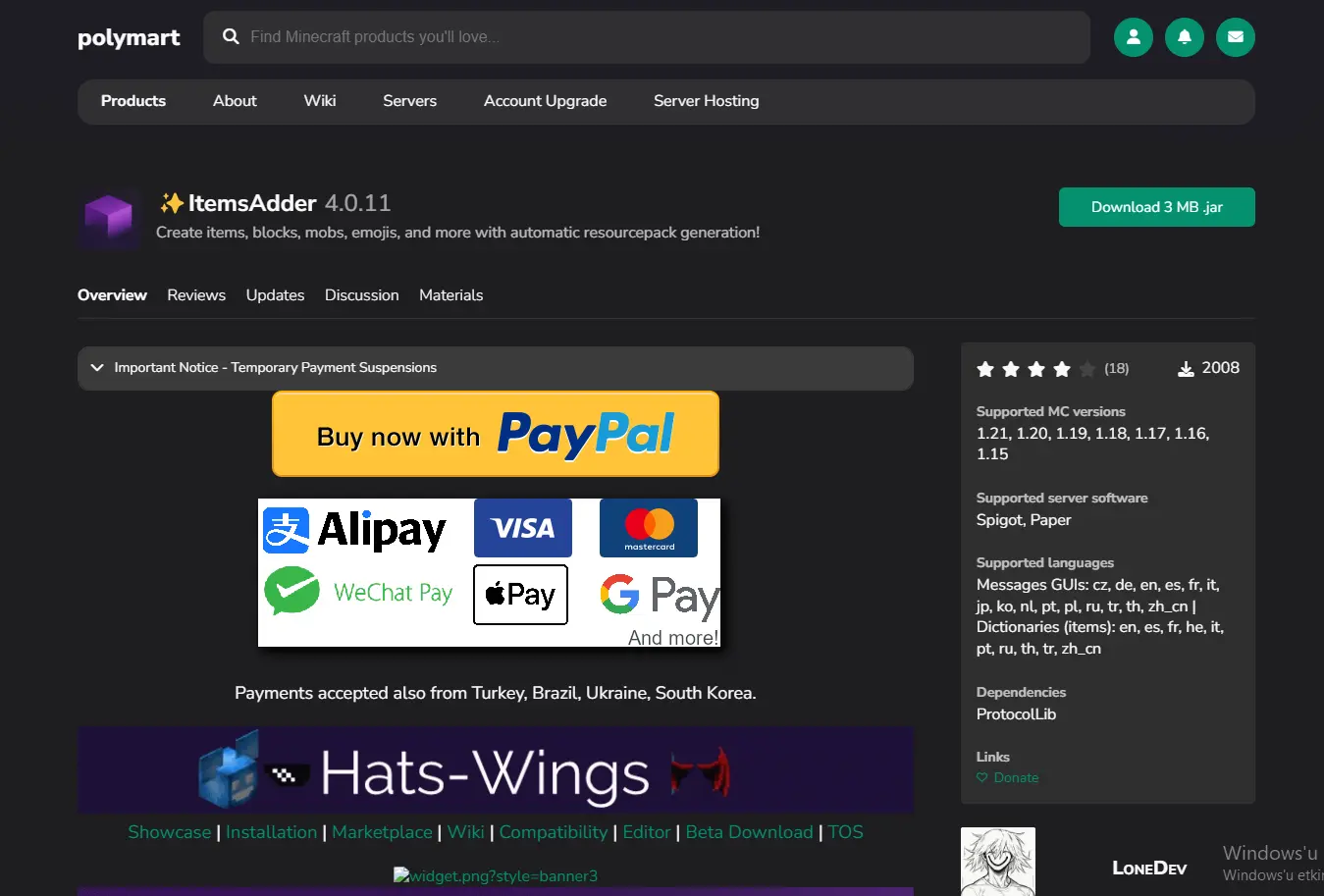Image resolution: width=1324 pixels, height=896 pixels.
Task: Focus the Find Minecraft products search field
Action: point(647,37)
